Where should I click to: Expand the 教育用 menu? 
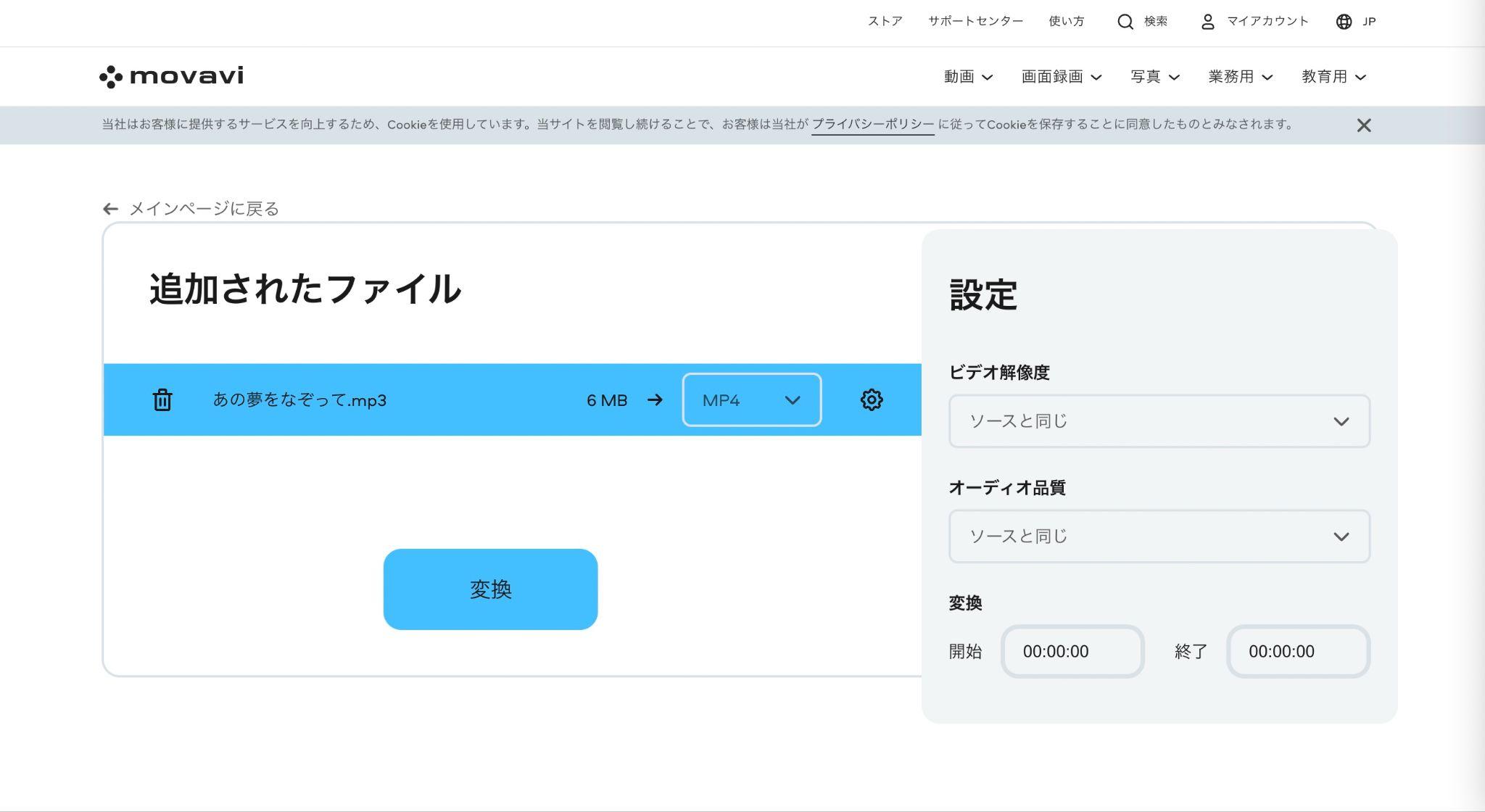click(1334, 77)
